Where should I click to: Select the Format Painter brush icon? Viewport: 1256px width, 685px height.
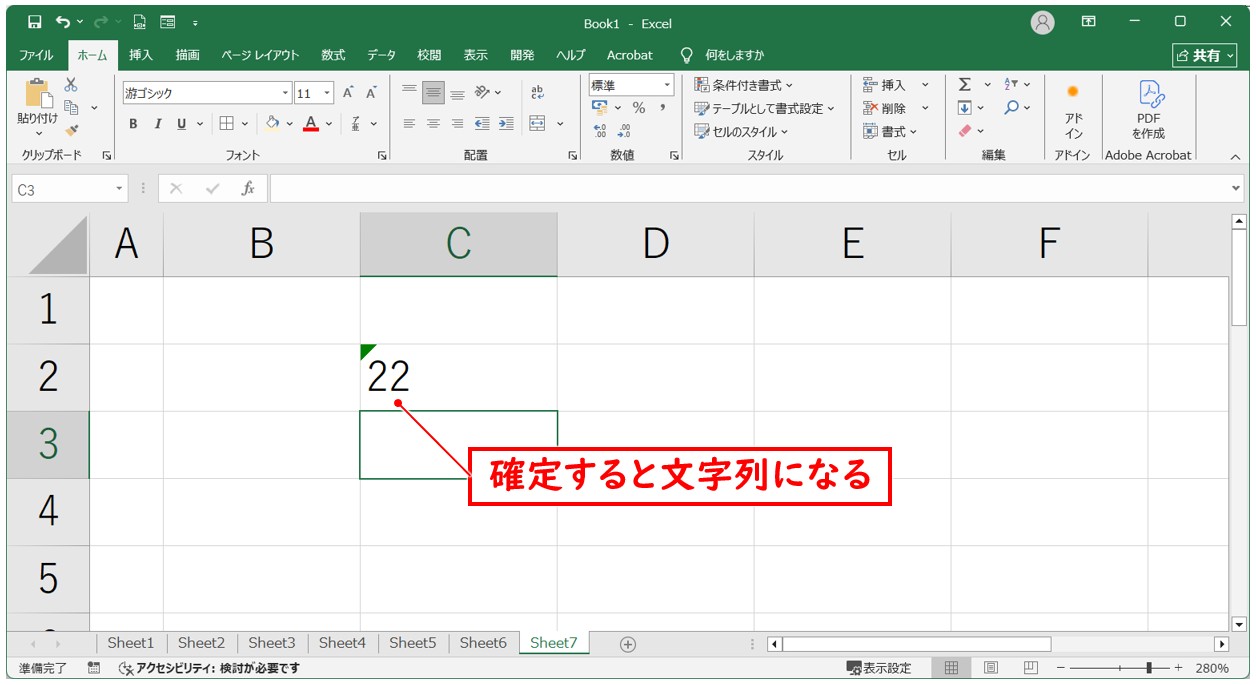point(71,130)
